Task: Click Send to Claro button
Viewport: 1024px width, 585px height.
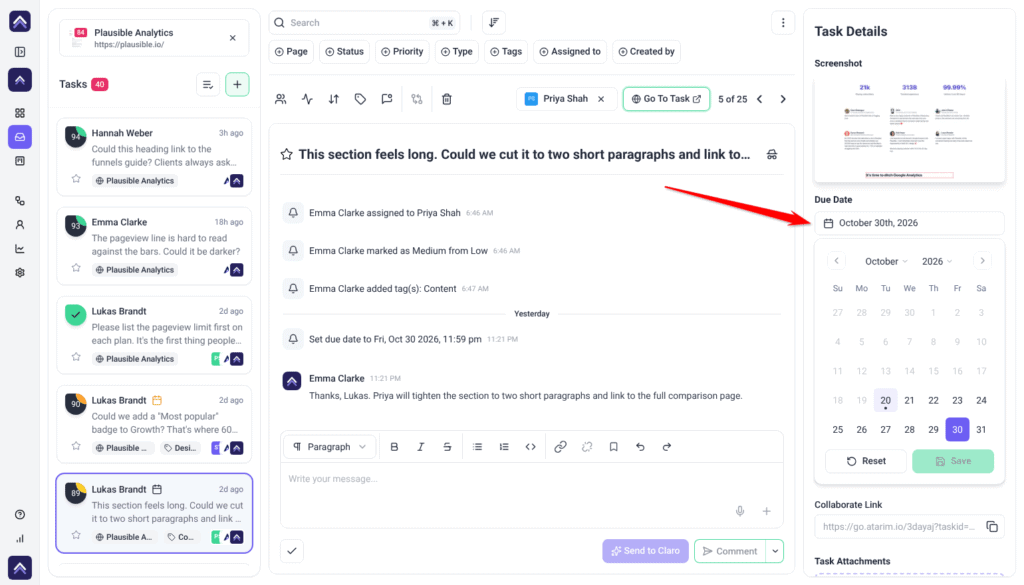Action: tap(645, 551)
